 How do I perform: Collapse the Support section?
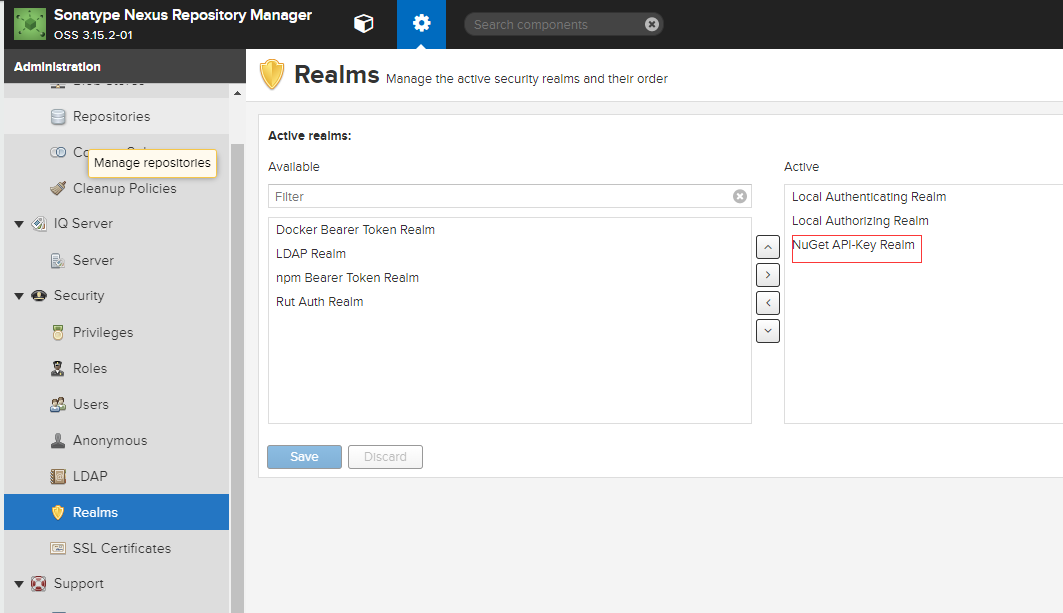pos(19,584)
